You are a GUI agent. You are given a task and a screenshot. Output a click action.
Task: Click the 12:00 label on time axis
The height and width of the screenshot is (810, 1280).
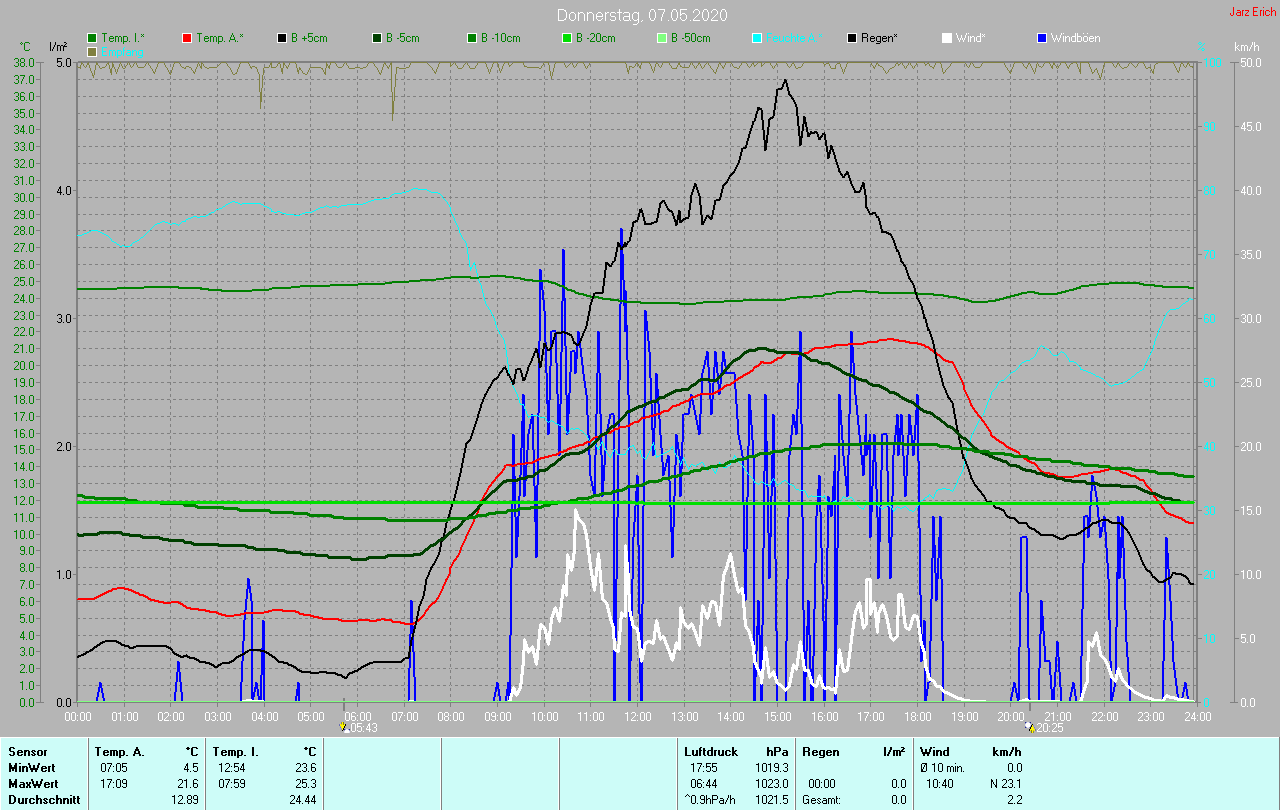click(638, 717)
